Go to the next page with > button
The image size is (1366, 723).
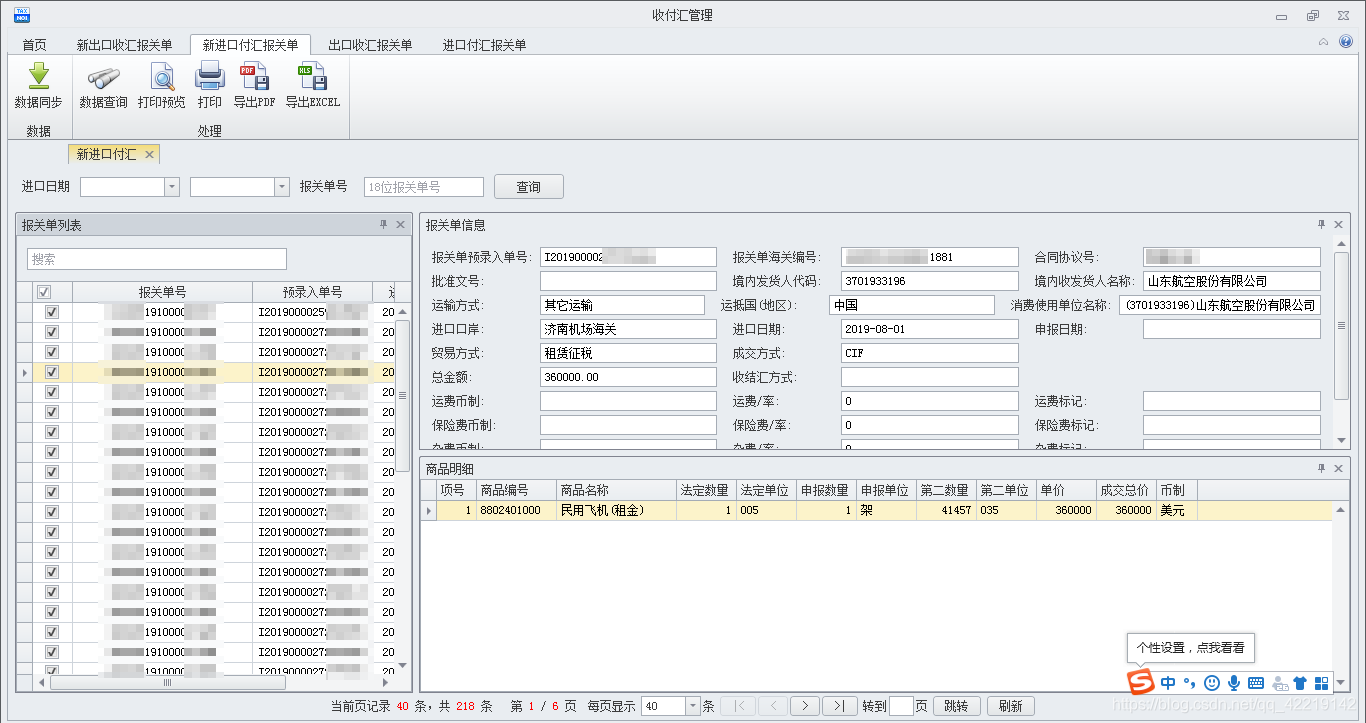(x=805, y=706)
